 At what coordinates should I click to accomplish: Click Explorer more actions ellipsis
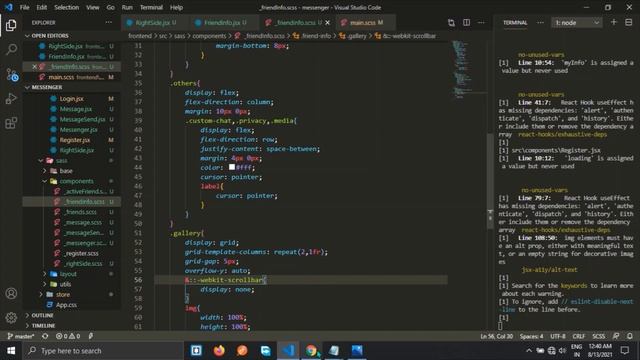tap(109, 22)
